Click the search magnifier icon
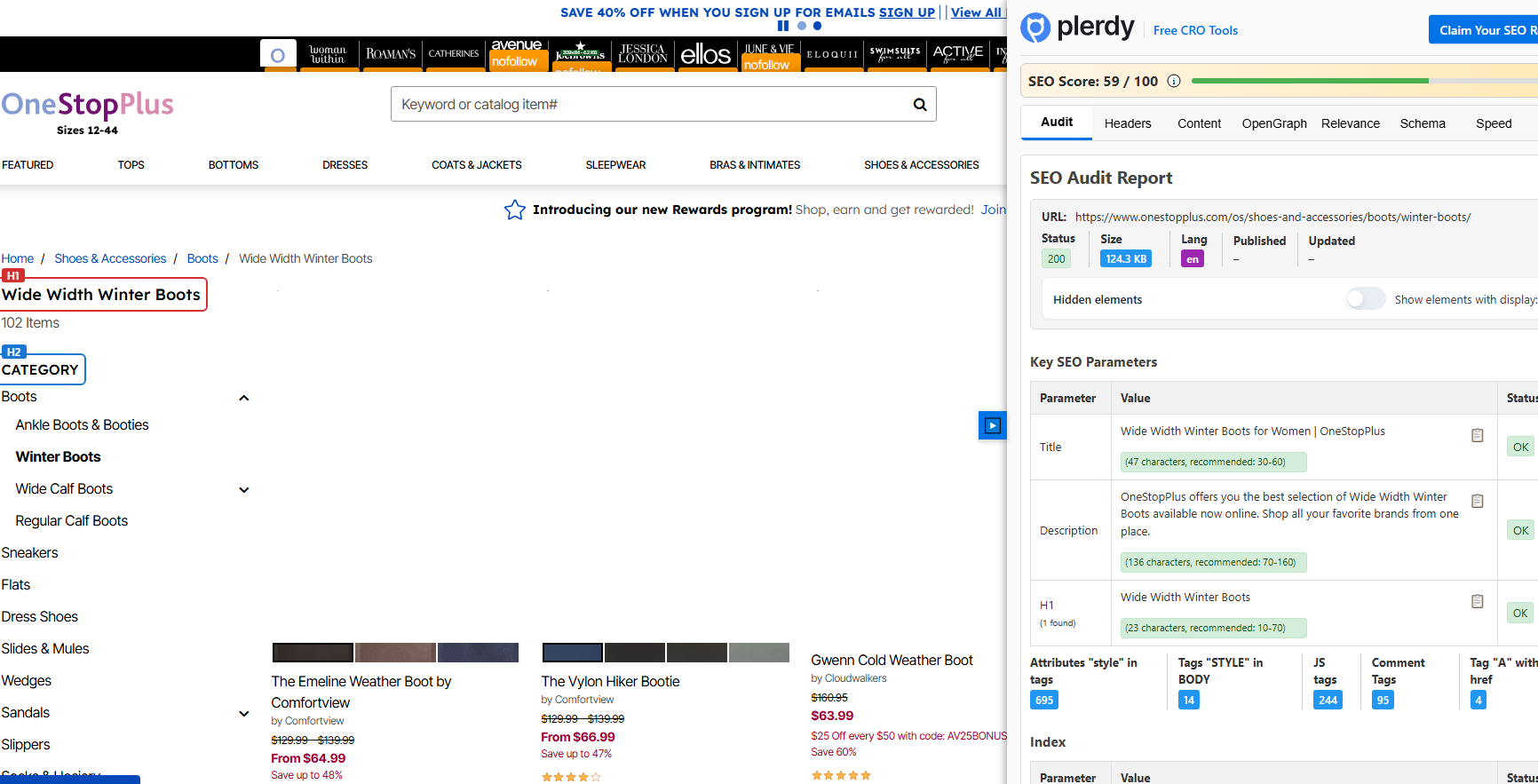 (920, 105)
